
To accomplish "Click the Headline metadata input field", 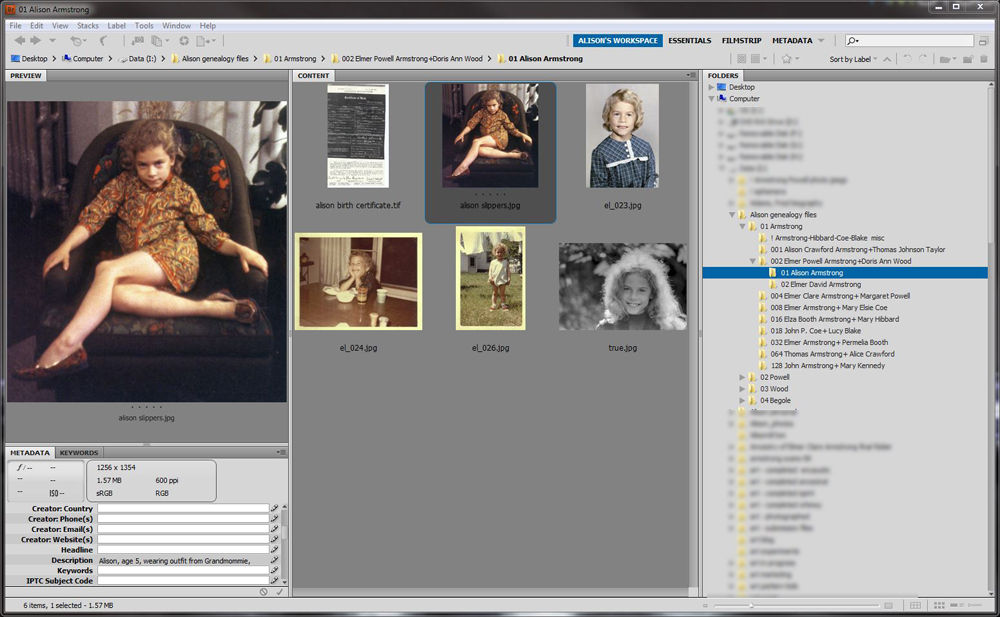I will 183,550.
